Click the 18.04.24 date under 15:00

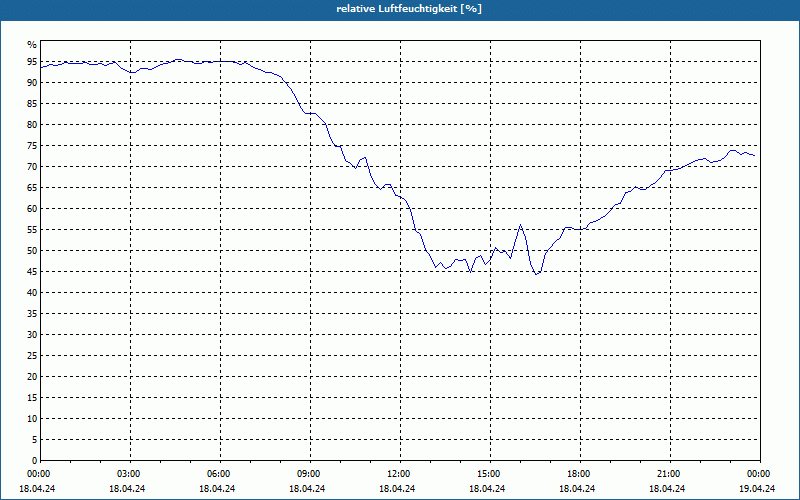(x=487, y=489)
